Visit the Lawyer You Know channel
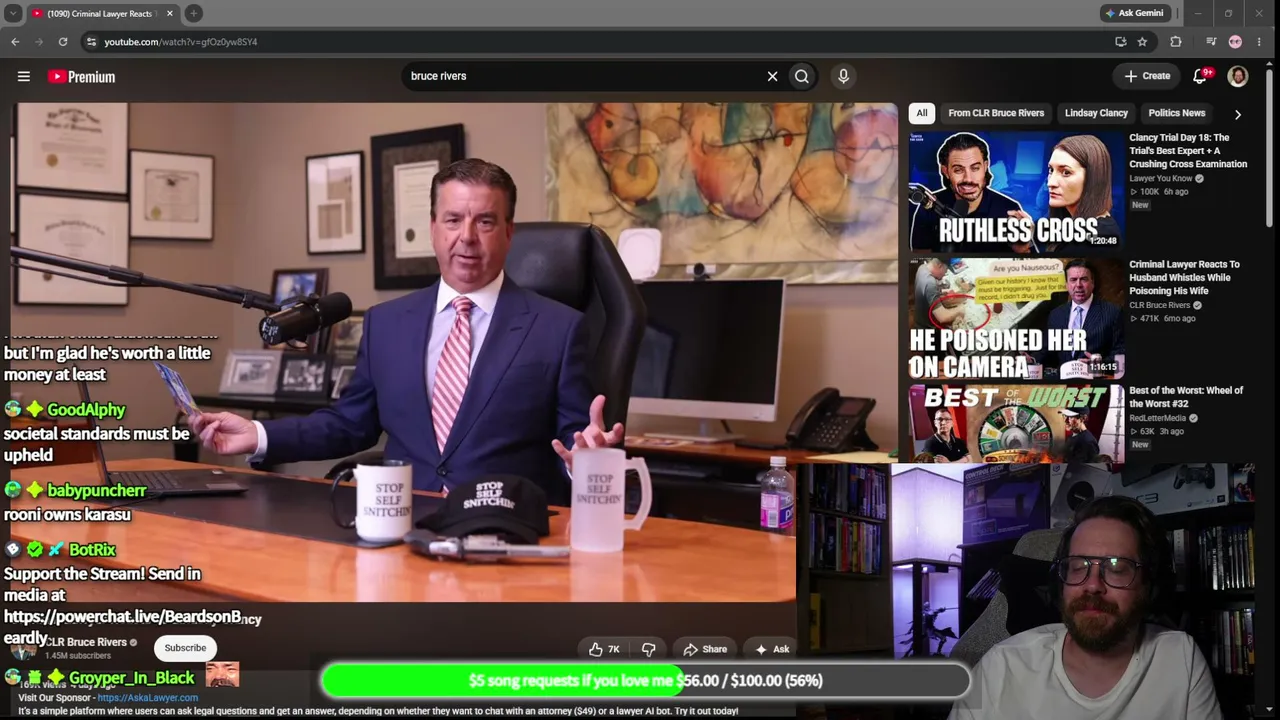Viewport: 1280px width, 720px height. (x=1160, y=178)
